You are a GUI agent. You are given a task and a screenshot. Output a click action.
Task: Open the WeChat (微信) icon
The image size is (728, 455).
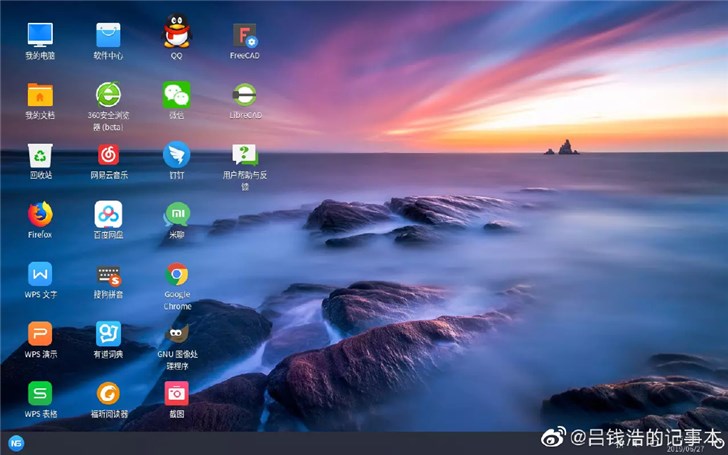[177, 95]
